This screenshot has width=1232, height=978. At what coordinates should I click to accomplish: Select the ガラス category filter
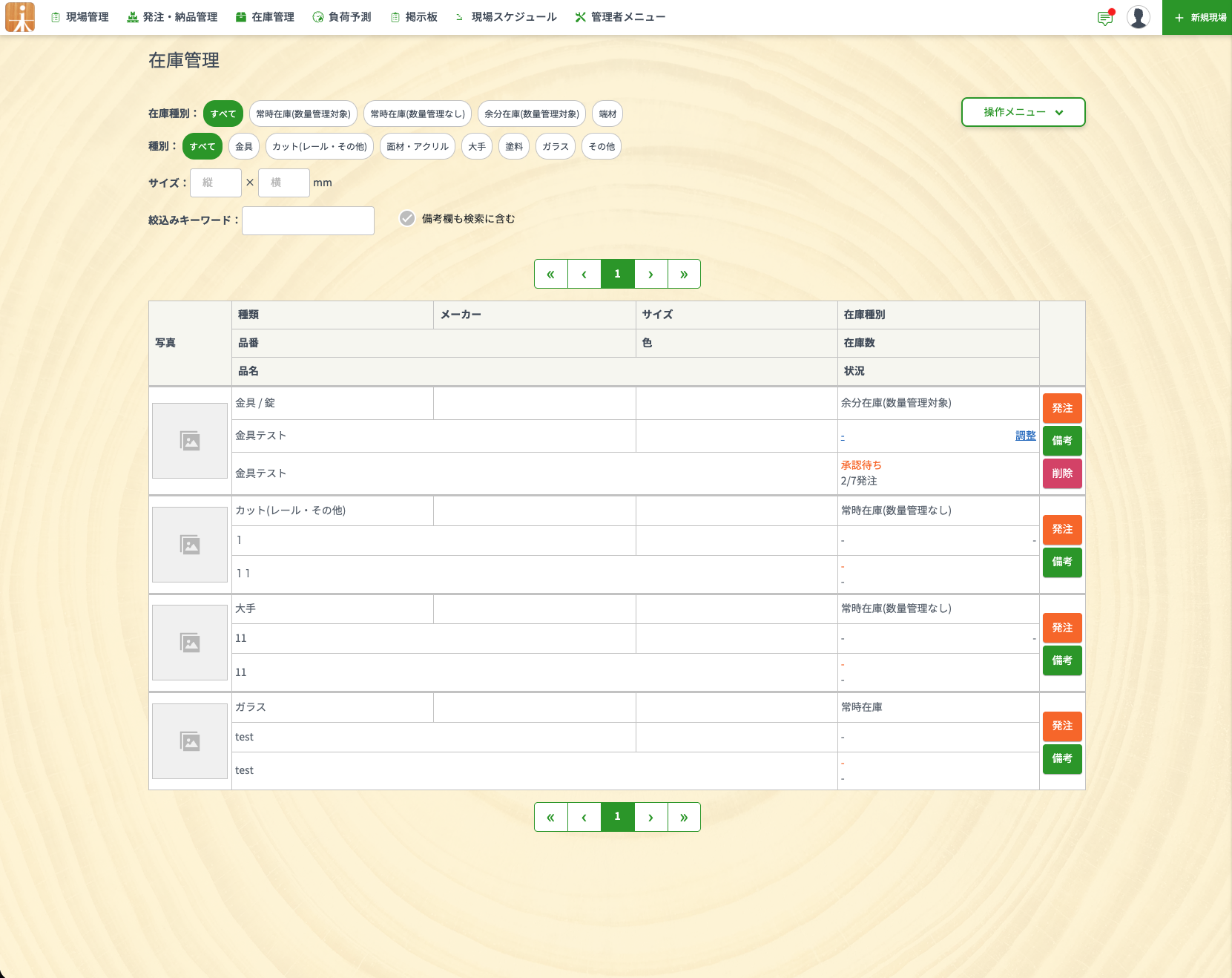coord(555,146)
